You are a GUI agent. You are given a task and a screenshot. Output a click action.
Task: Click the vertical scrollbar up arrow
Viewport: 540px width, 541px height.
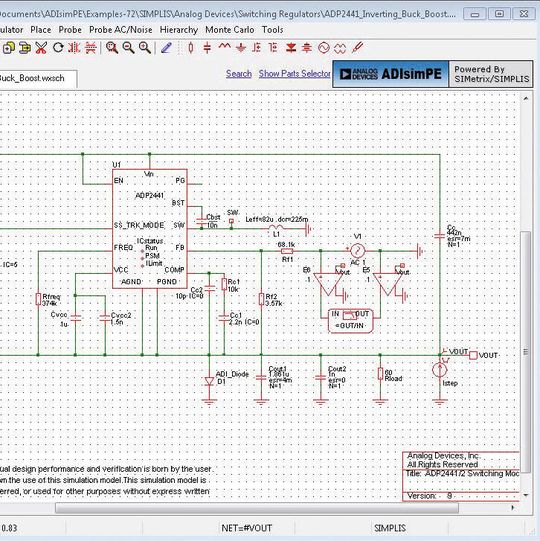point(526,99)
